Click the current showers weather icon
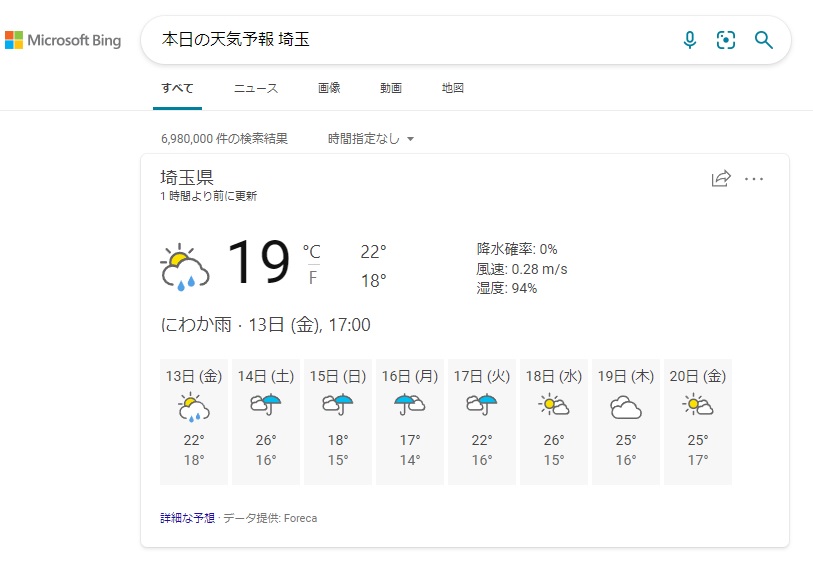This screenshot has width=813, height=583. pos(185,267)
